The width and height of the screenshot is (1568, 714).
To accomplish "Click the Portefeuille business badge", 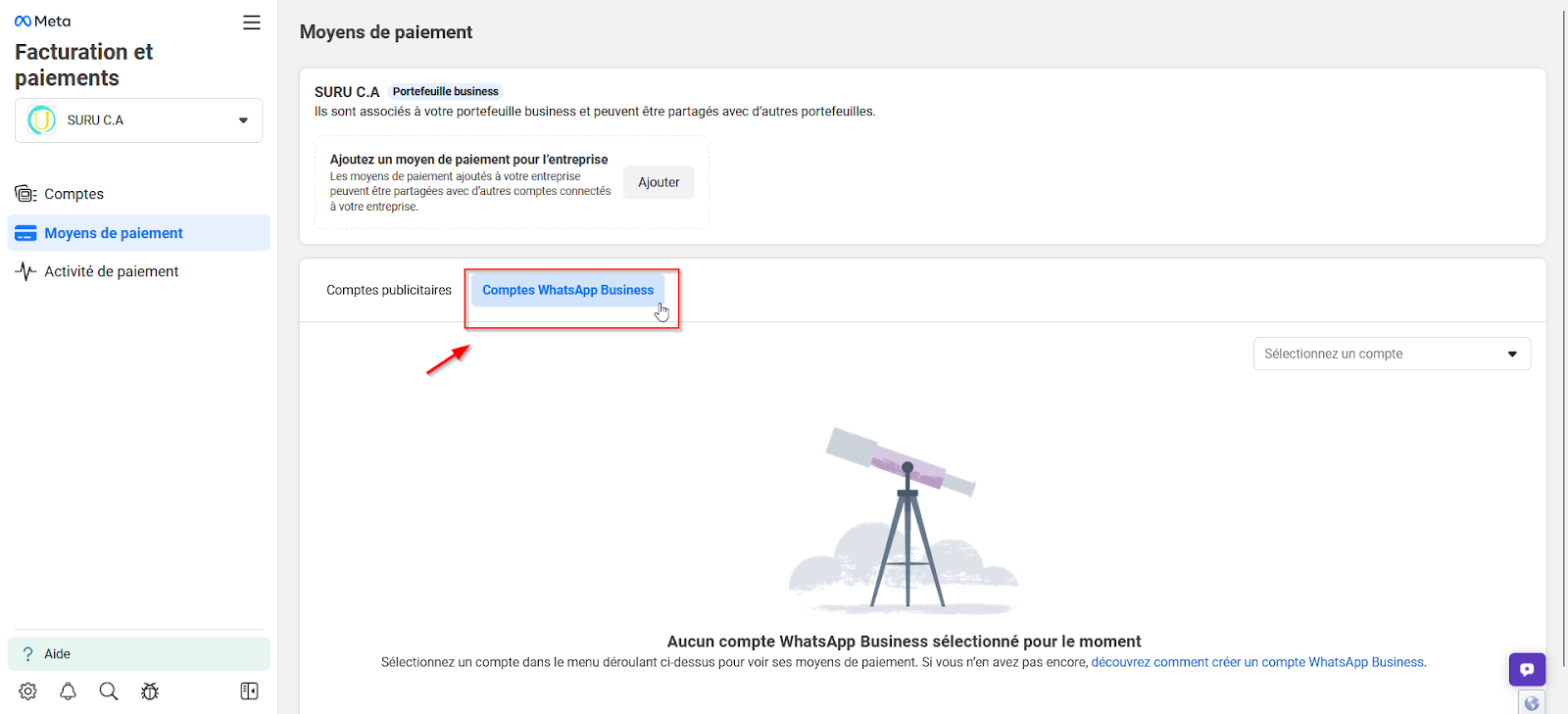I will [446, 92].
